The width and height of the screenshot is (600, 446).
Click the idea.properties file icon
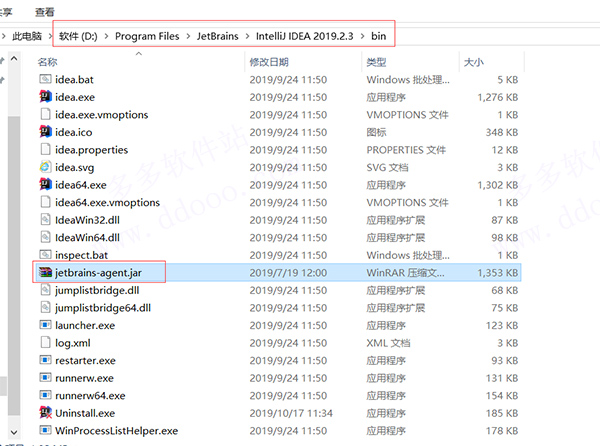click(x=45, y=149)
